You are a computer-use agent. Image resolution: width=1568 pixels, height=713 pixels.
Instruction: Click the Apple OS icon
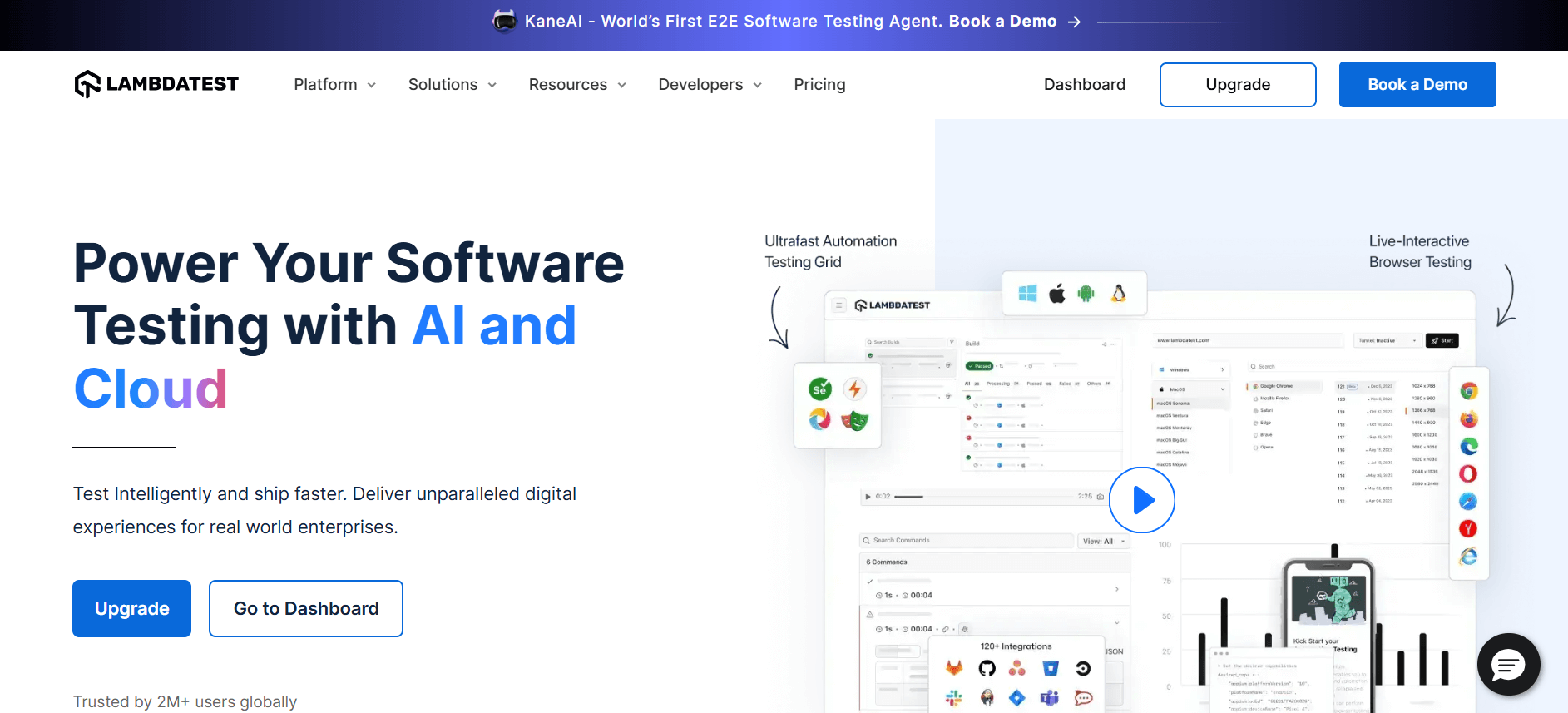1057,294
